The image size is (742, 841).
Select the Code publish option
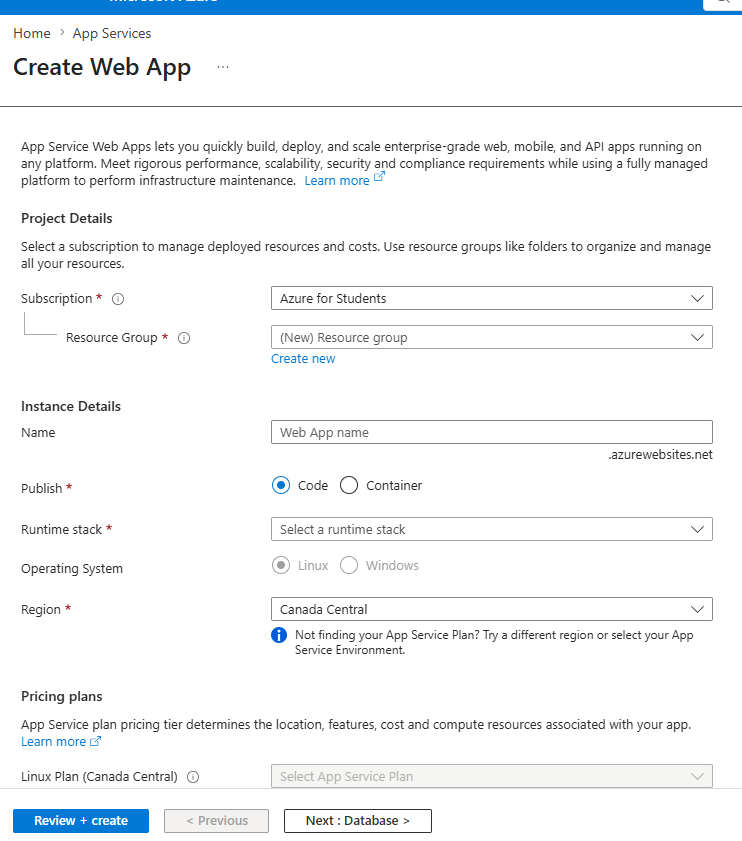pos(281,485)
